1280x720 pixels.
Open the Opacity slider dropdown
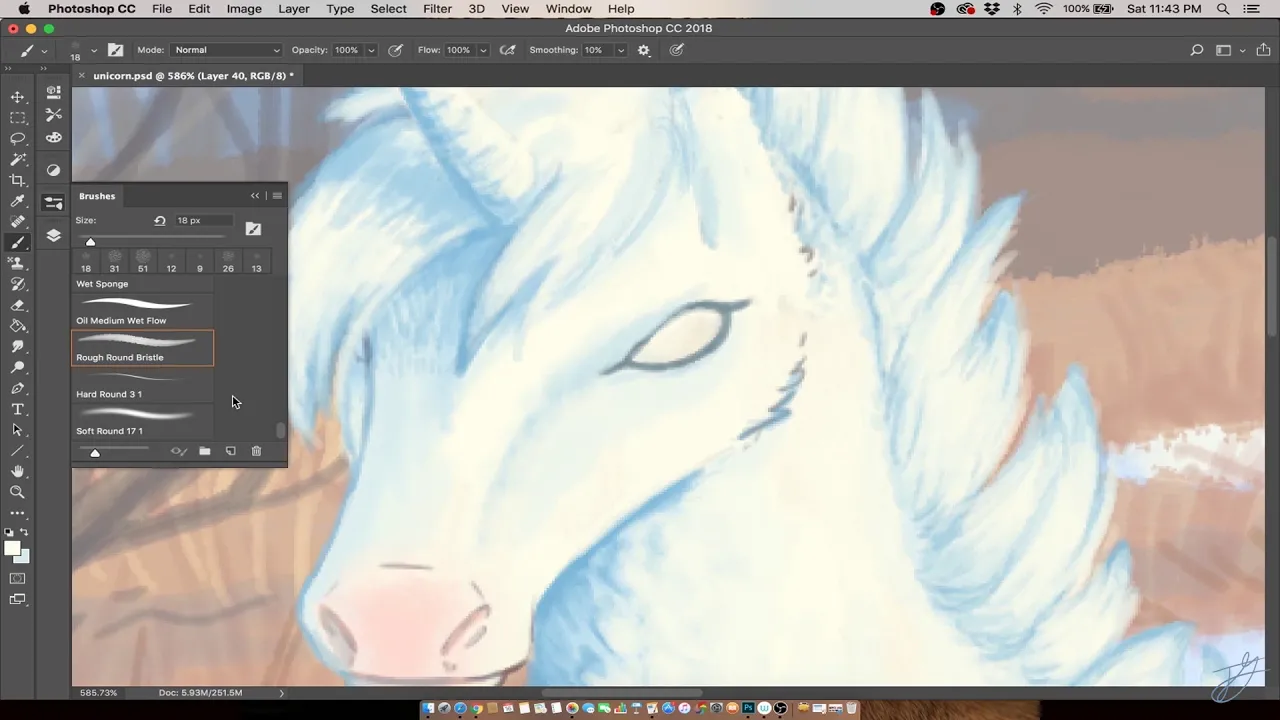click(371, 50)
